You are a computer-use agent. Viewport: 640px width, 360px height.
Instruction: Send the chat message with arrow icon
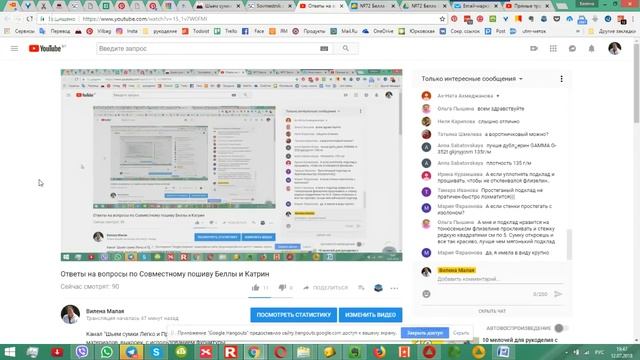pyautogui.click(x=558, y=294)
